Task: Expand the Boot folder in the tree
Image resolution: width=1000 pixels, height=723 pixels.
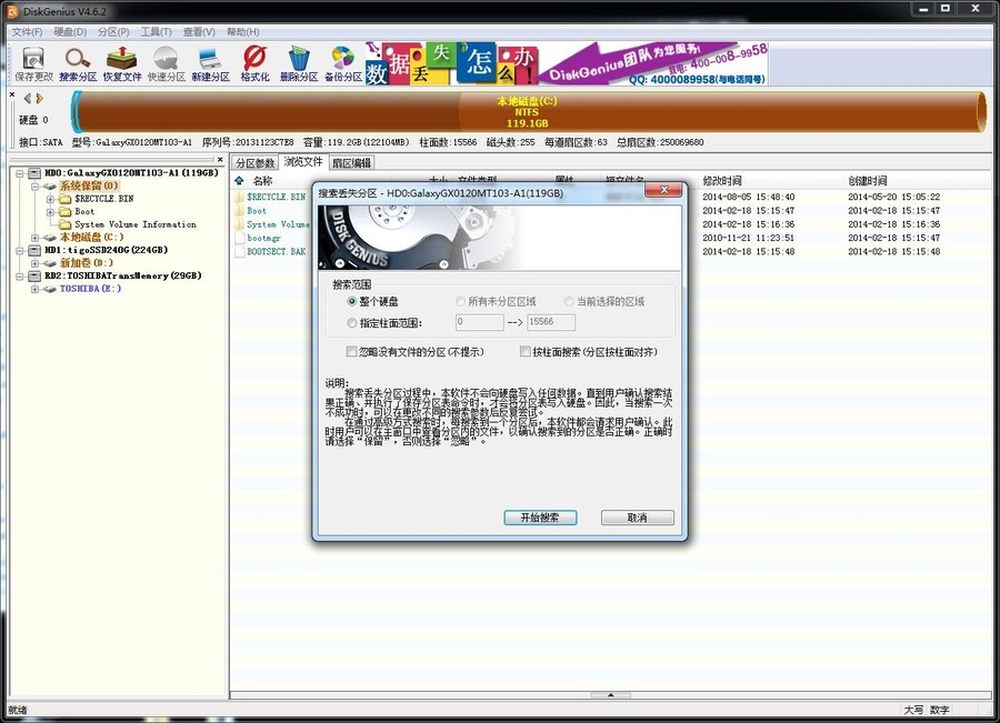Action: [50, 212]
